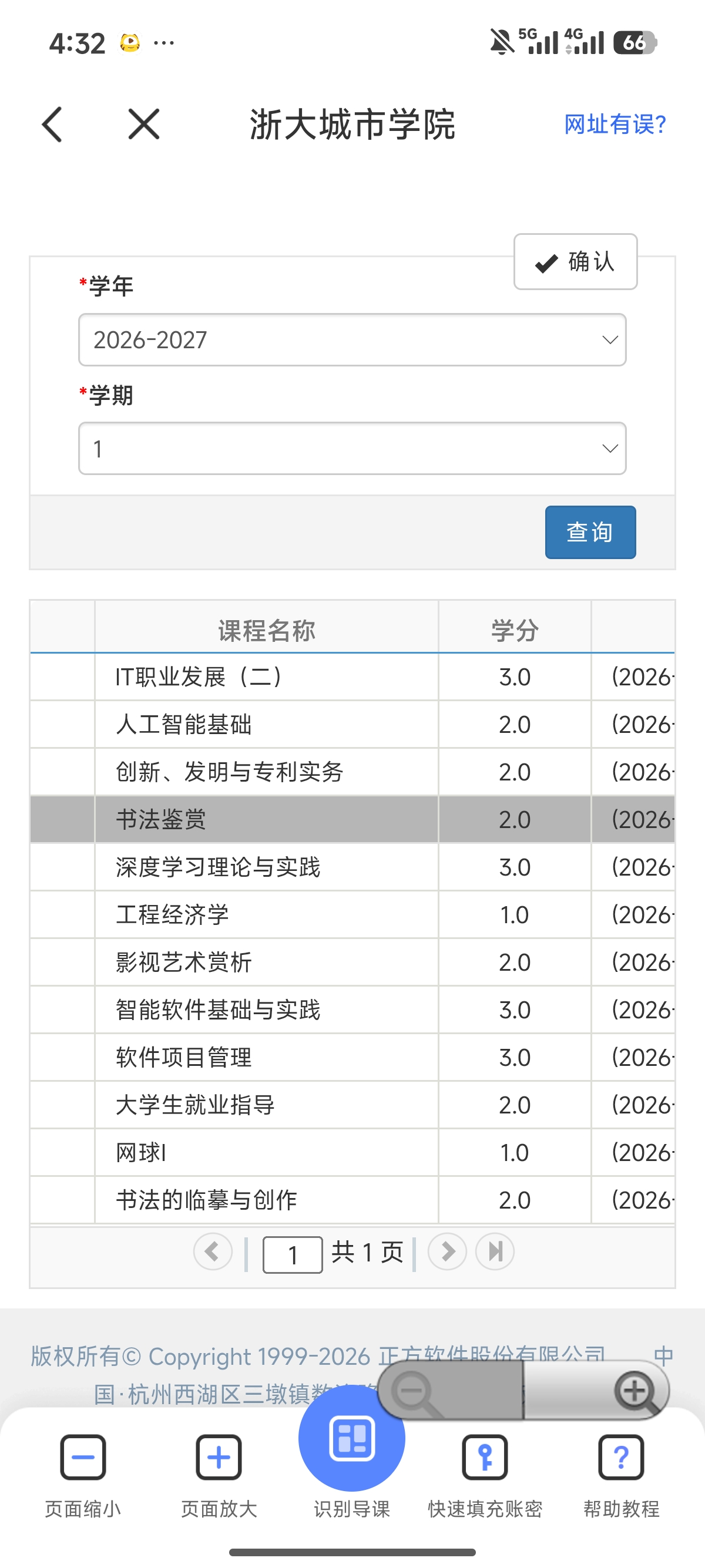Open the 网址有误? link
705x1568 pixels.
pos(615,124)
